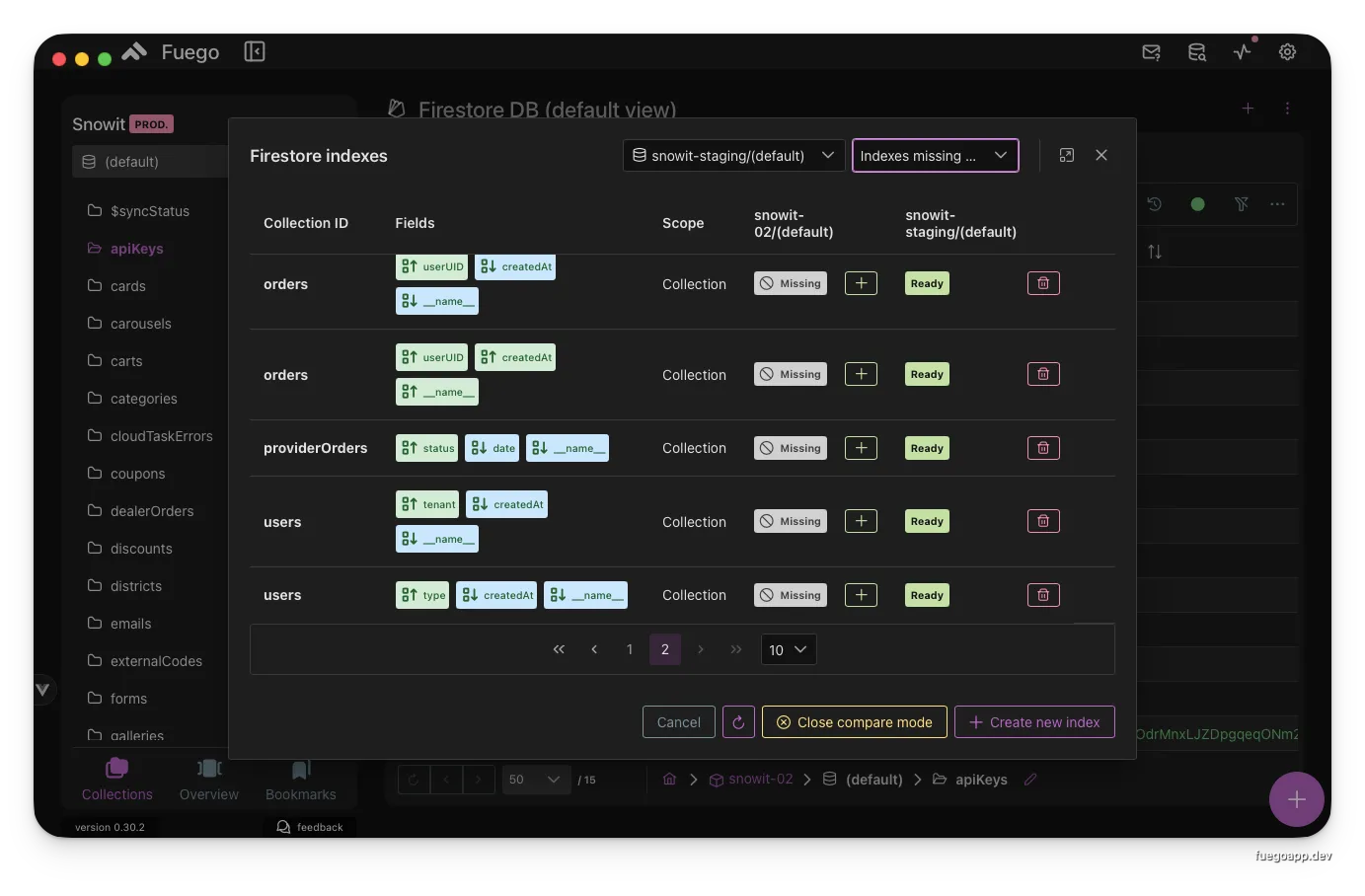1365x896 pixels.
Task: Change the rows per page dropdown showing 10
Action: click(788, 649)
